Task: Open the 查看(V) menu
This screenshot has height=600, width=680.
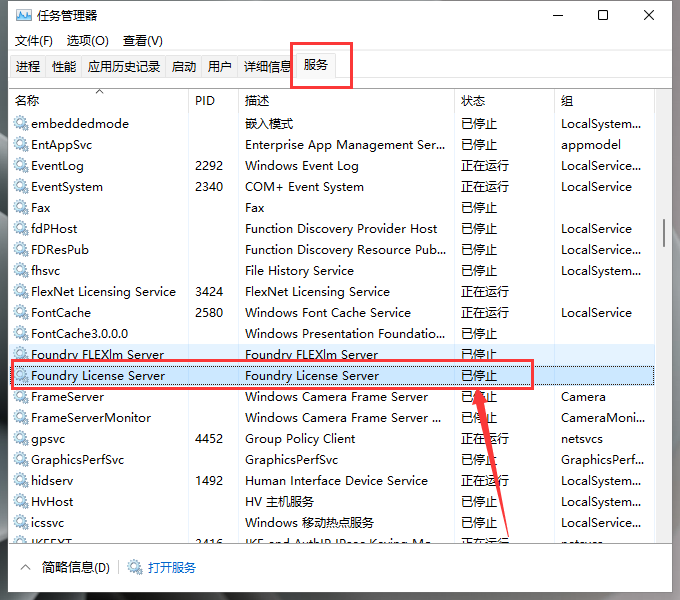Action: point(143,41)
